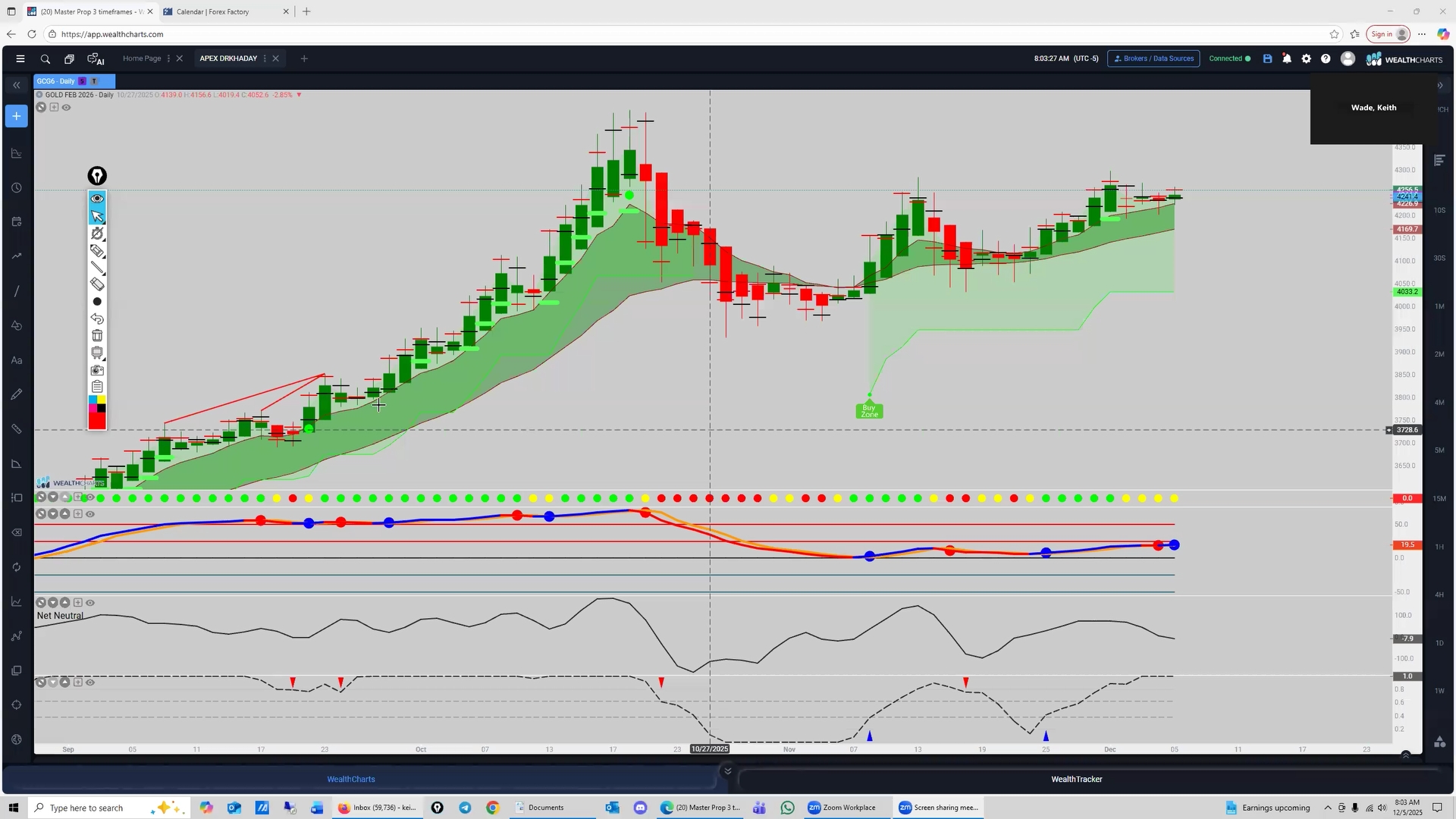This screenshot has width=1456, height=819.
Task: Pick the red color swatch in palette
Action: click(x=97, y=422)
